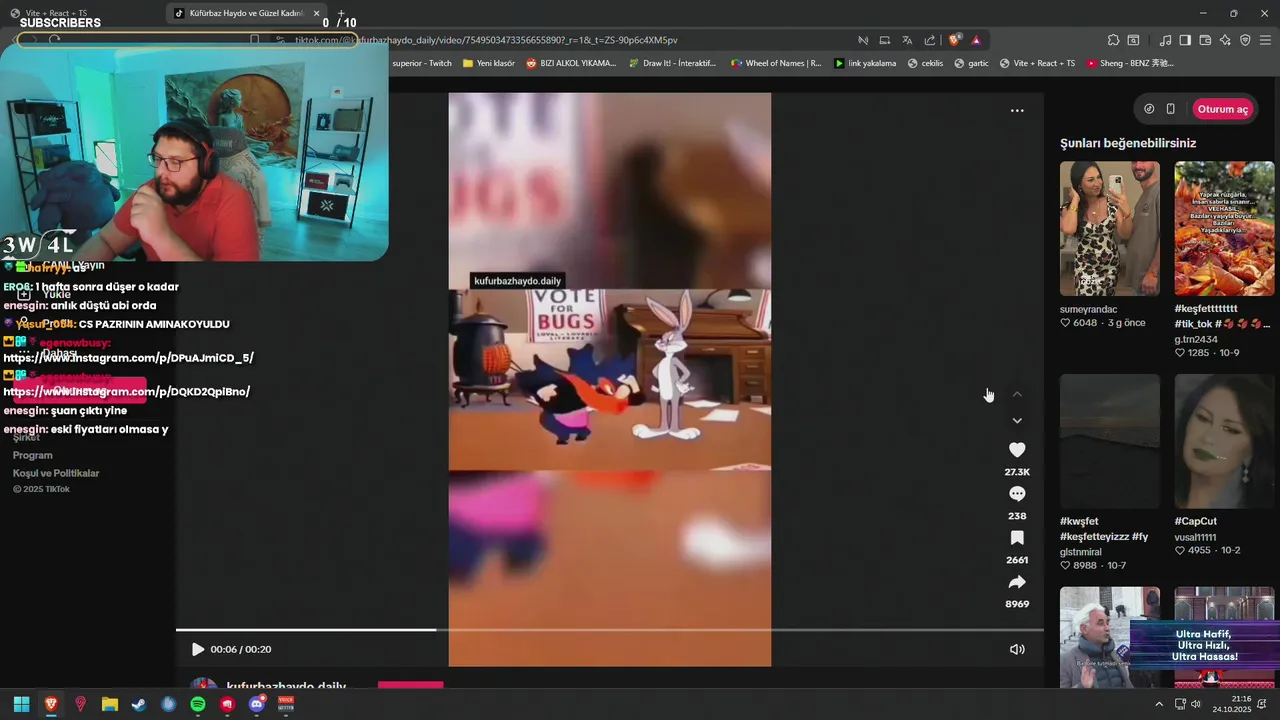Click the Oturum aç login button

pos(1223,109)
